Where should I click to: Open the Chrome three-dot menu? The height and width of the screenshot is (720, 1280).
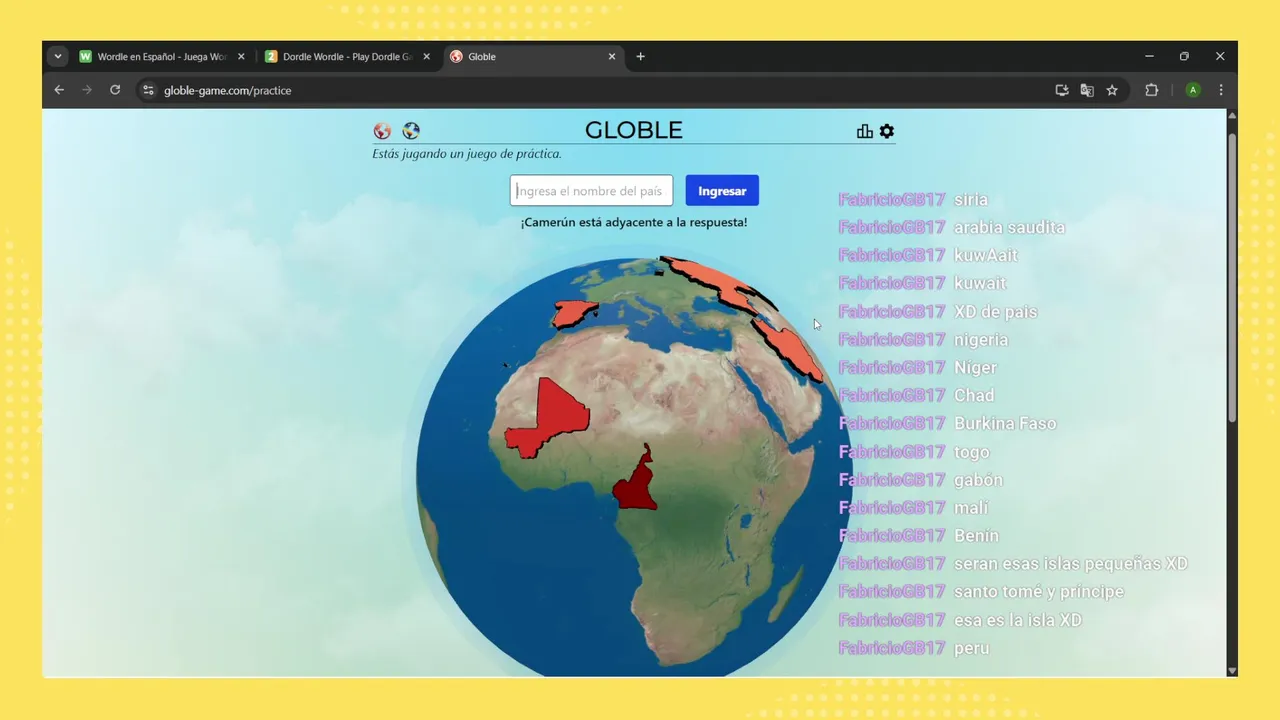[1221, 90]
